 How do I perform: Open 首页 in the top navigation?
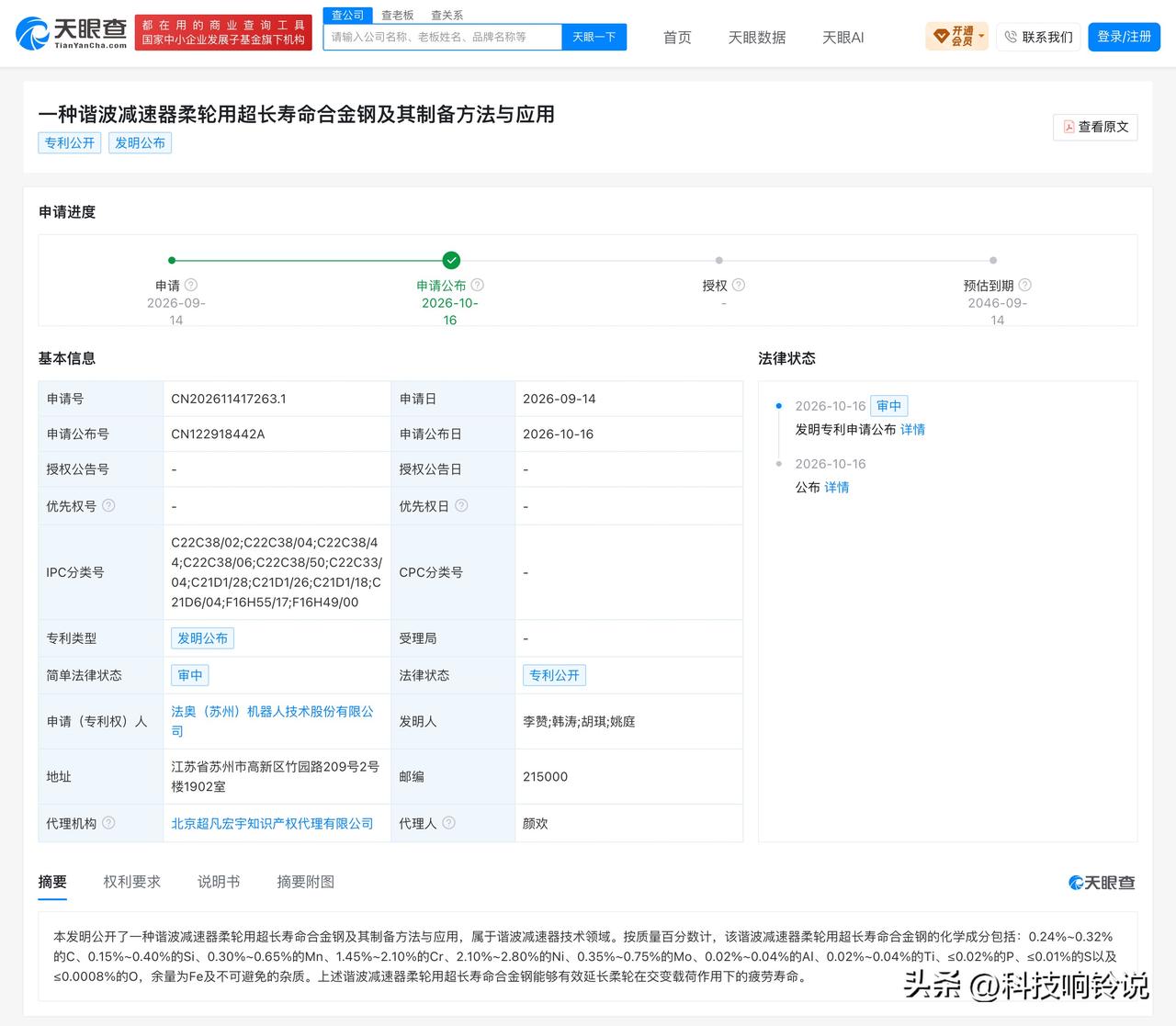[x=677, y=38]
